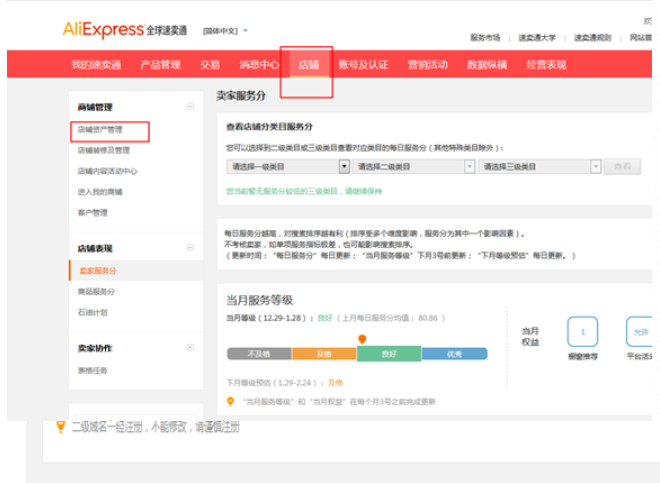Screen dimensions: 660x483
Task: Open 店铺装修及管理 in the sidebar
Action: click(104, 150)
